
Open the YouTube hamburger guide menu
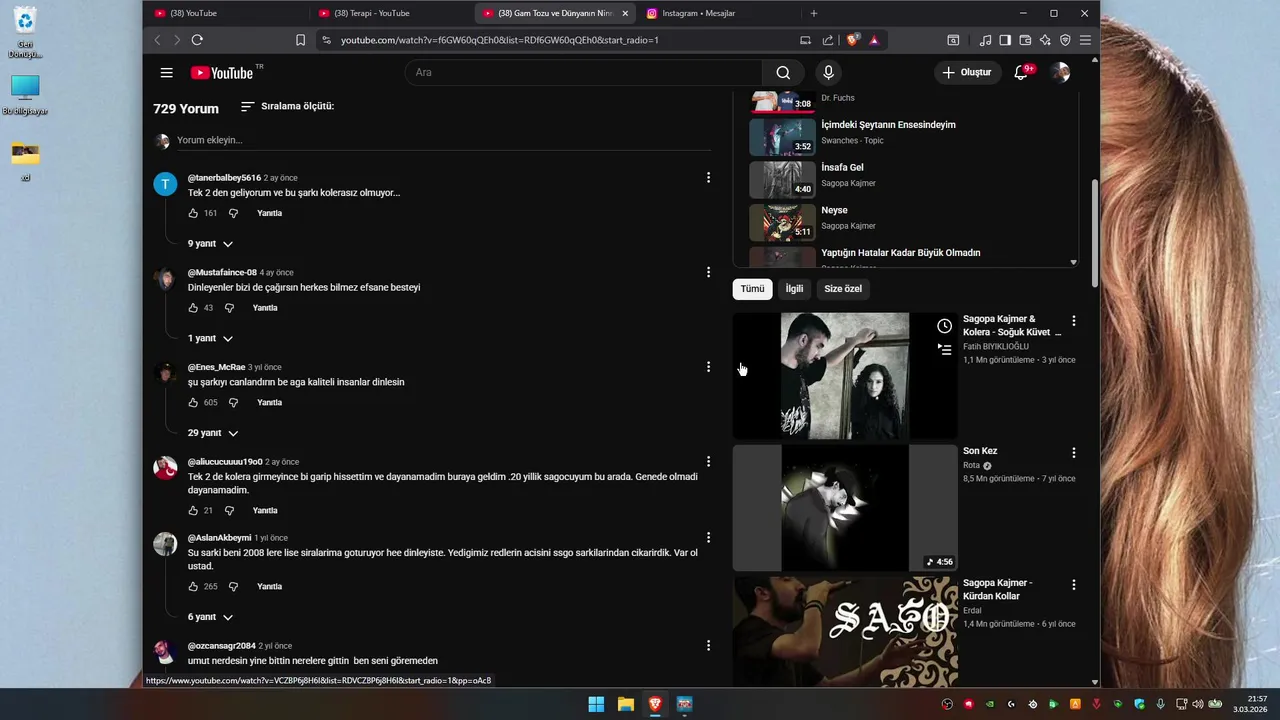(167, 72)
